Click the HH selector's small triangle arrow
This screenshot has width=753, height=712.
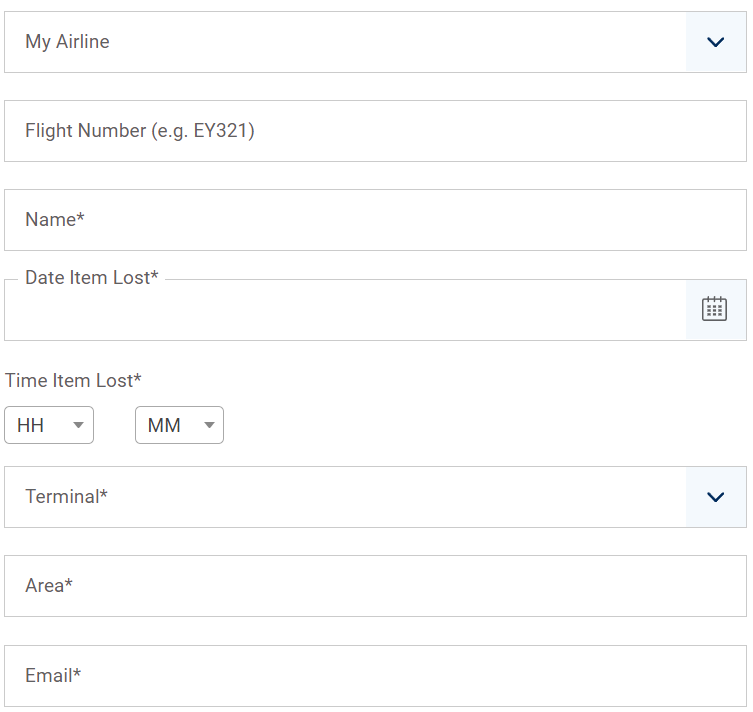tap(79, 426)
